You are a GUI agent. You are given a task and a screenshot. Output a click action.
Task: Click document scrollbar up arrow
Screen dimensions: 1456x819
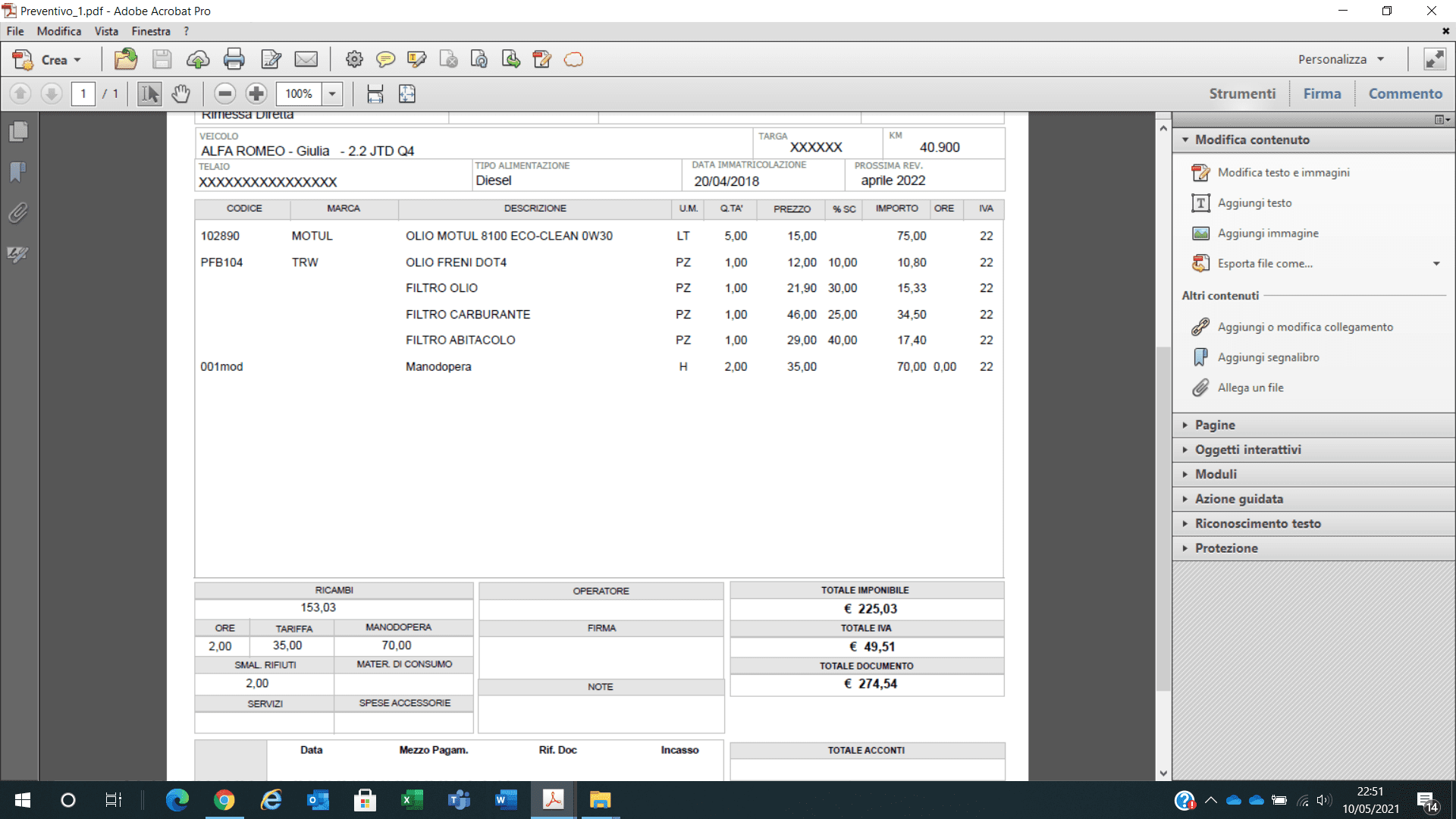click(1163, 128)
